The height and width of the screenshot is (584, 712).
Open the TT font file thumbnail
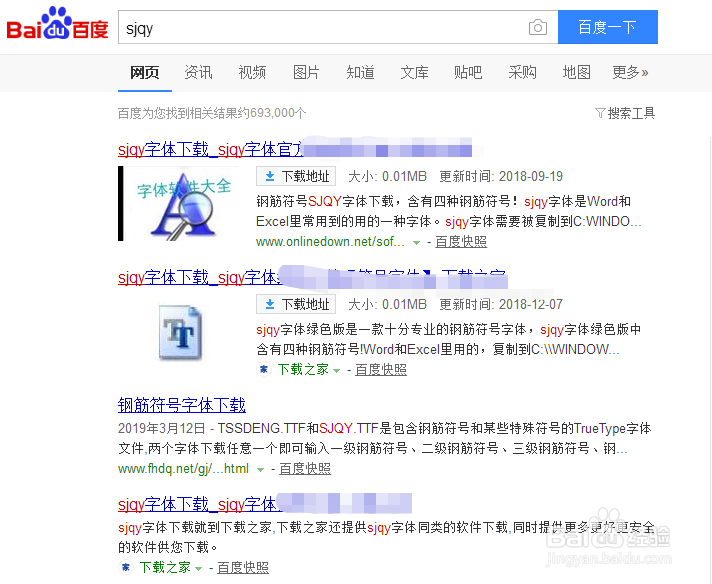coord(180,332)
